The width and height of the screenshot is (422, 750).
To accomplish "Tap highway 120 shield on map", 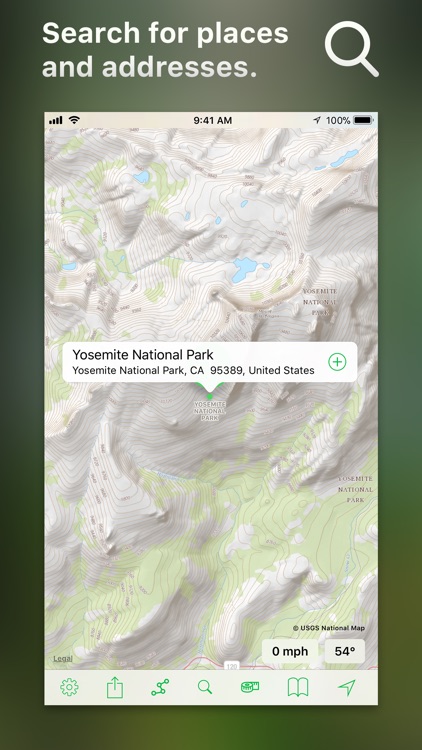I will pyautogui.click(x=232, y=666).
